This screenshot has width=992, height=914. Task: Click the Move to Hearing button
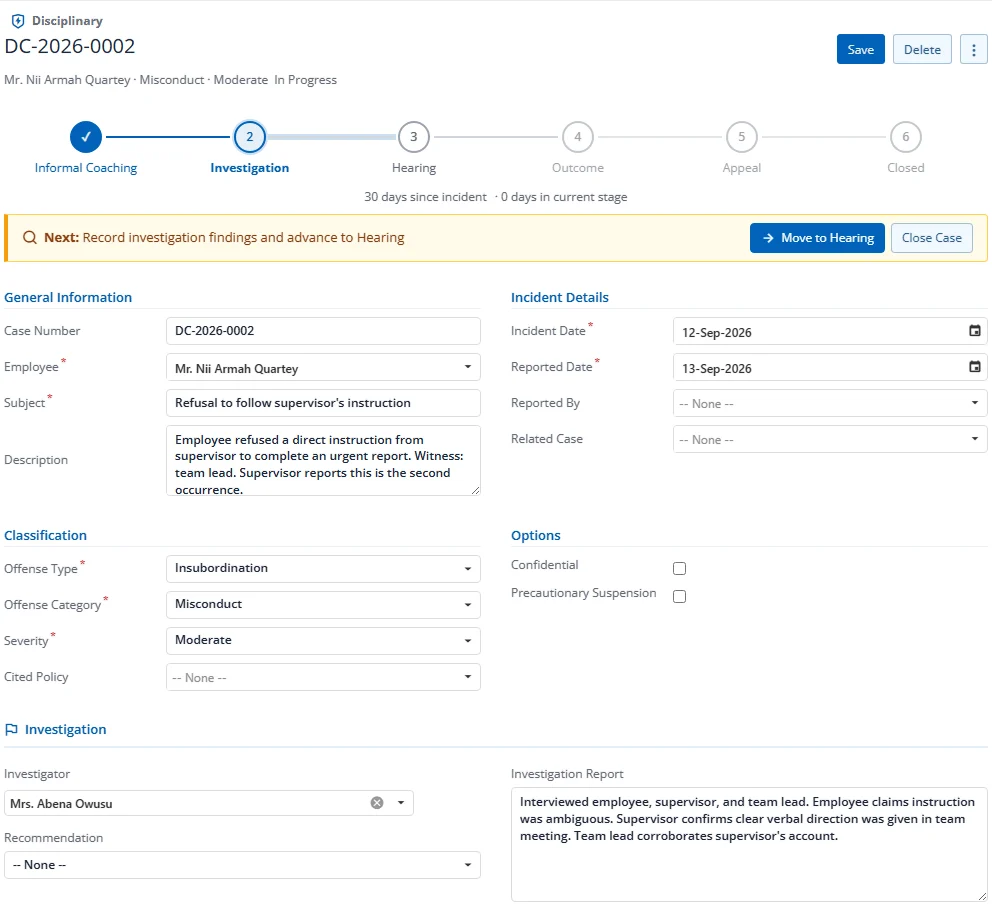point(817,238)
